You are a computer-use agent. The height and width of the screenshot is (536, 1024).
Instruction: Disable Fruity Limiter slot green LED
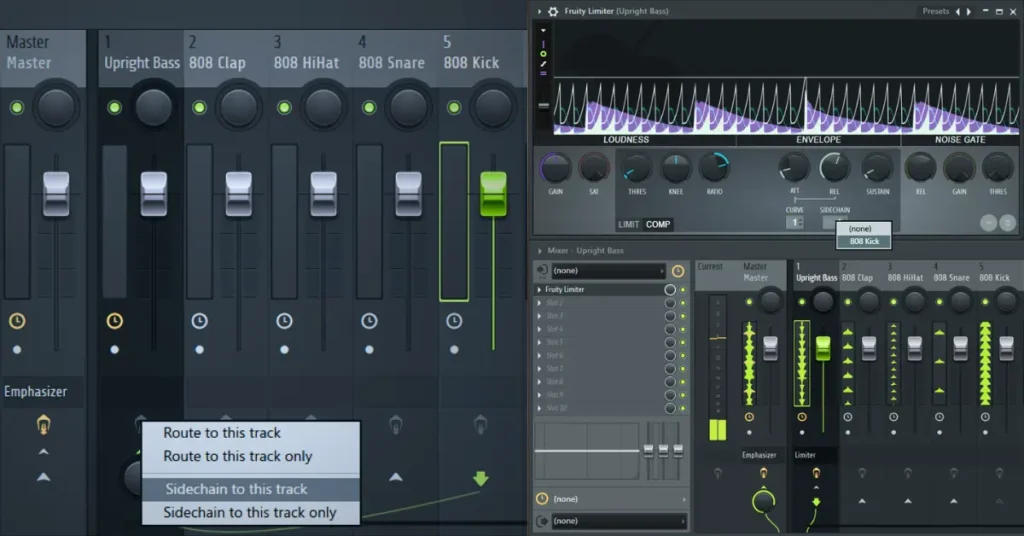[683, 289]
